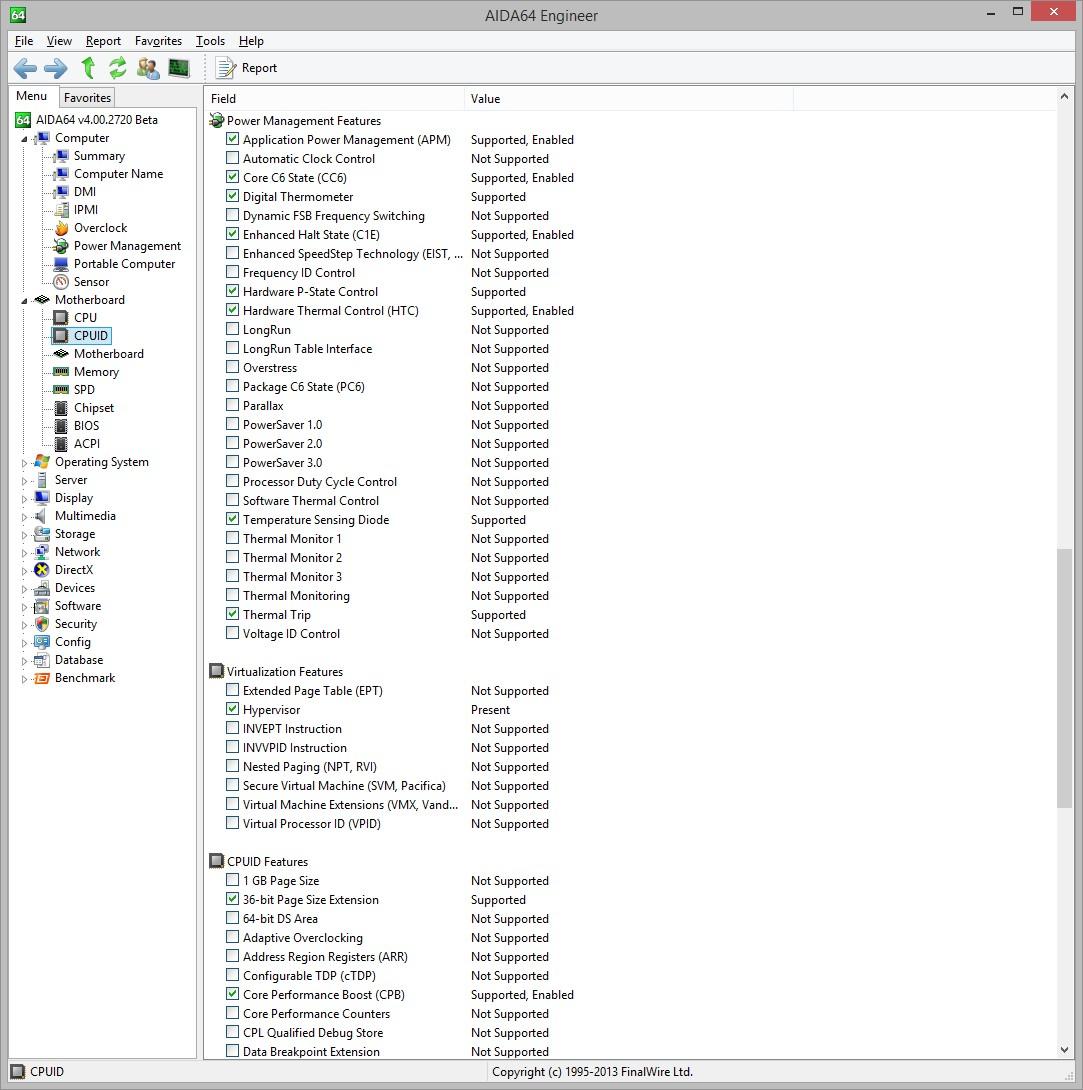Click the Benchmark icon in tree
The width and height of the screenshot is (1083, 1090).
42,678
